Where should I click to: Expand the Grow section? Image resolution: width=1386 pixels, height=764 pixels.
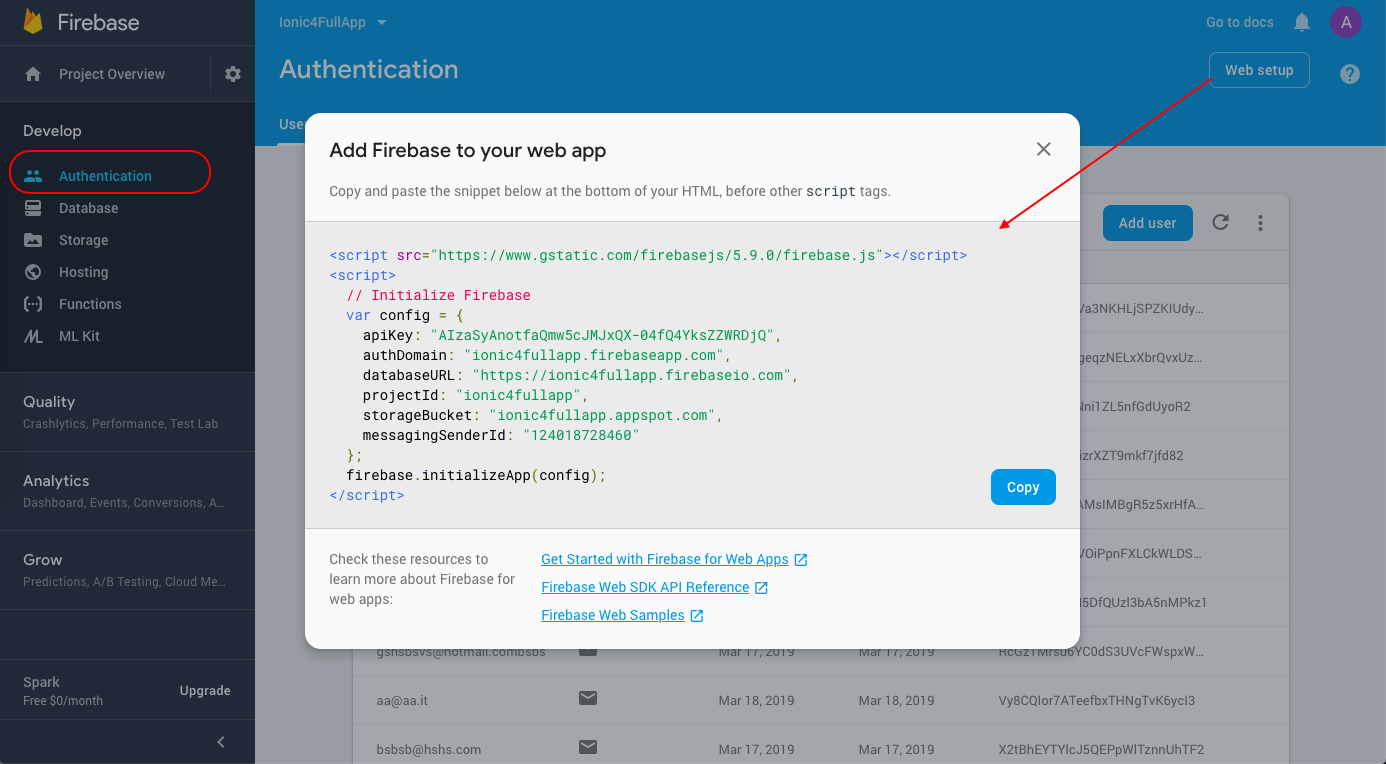127,569
